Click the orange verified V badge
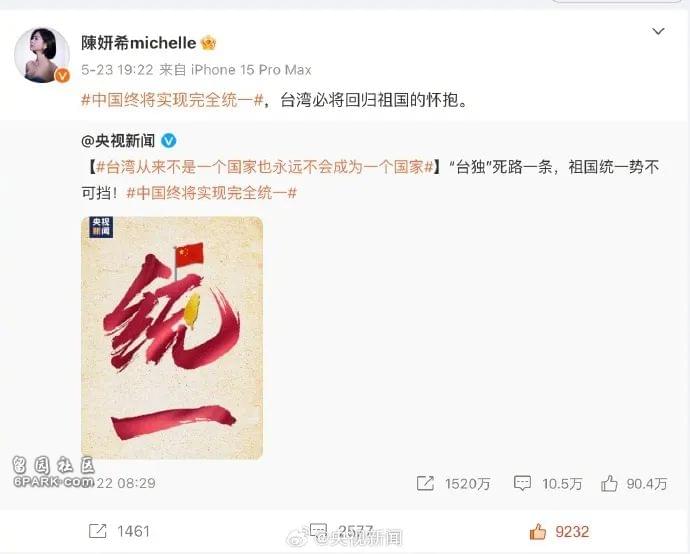Image resolution: width=690 pixels, height=554 pixels. pos(62,76)
